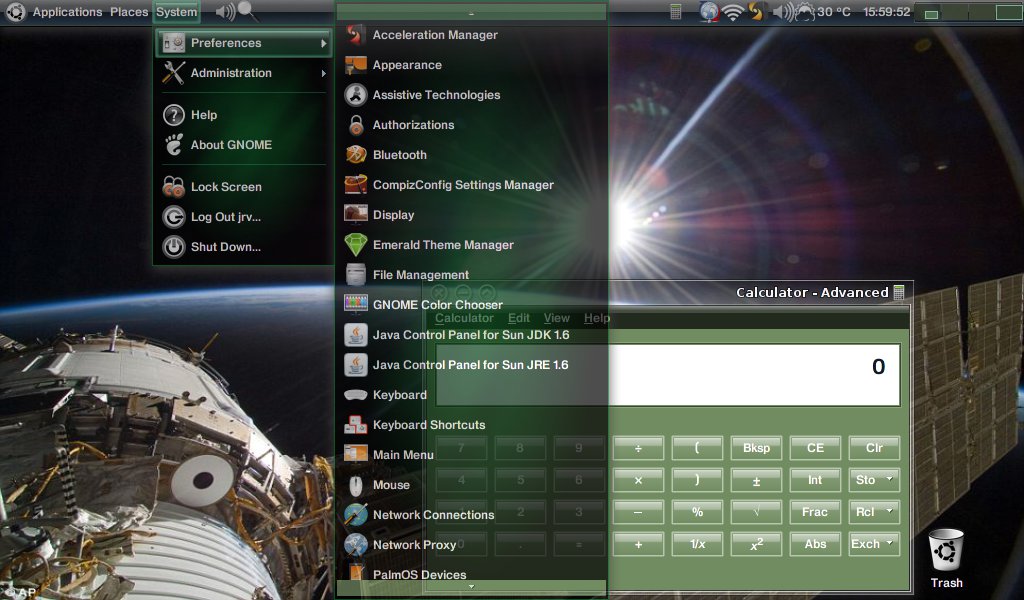Click the plus/minus (±) button in Calculator
The width and height of the screenshot is (1024, 600).
tap(756, 480)
